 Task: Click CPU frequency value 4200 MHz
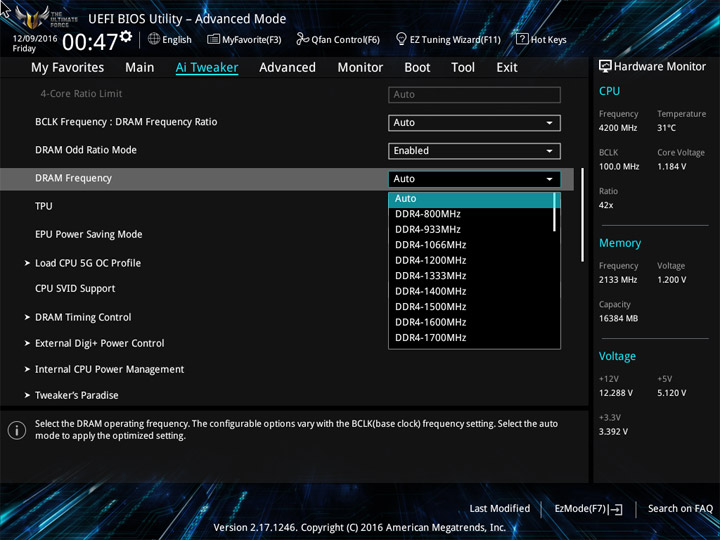[618, 128]
